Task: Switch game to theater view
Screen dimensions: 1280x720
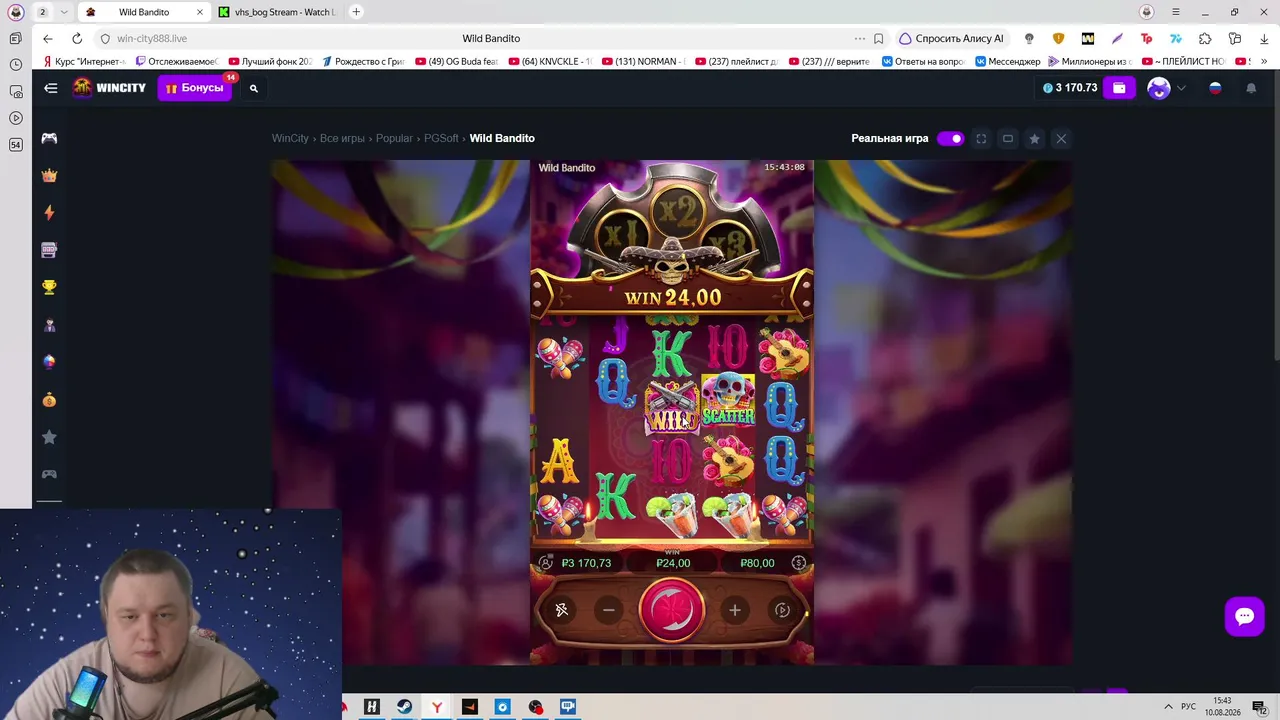Action: [1008, 139]
